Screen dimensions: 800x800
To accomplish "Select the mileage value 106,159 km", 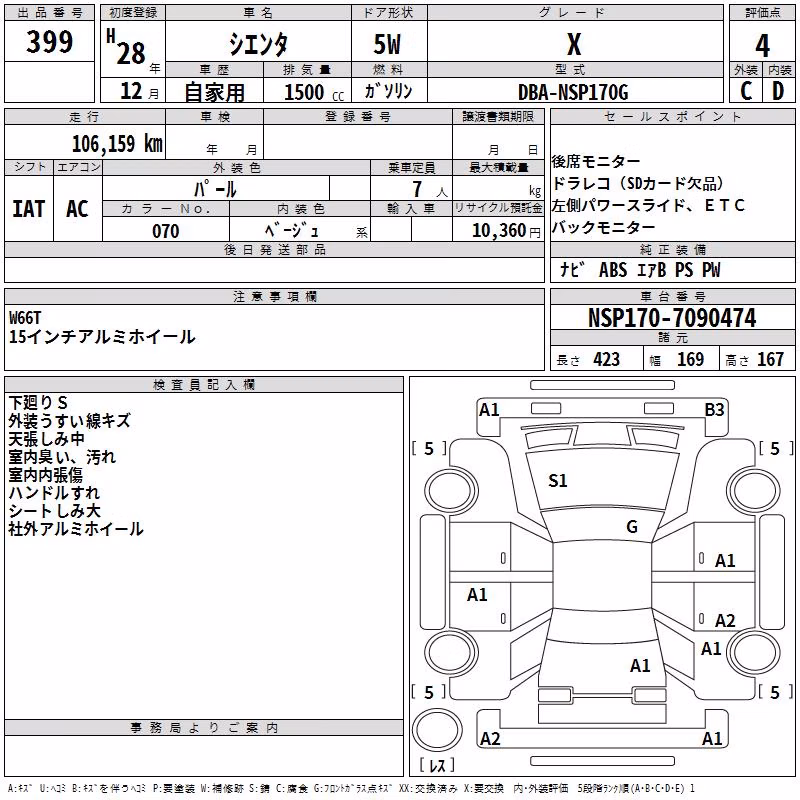I will pos(117,144).
